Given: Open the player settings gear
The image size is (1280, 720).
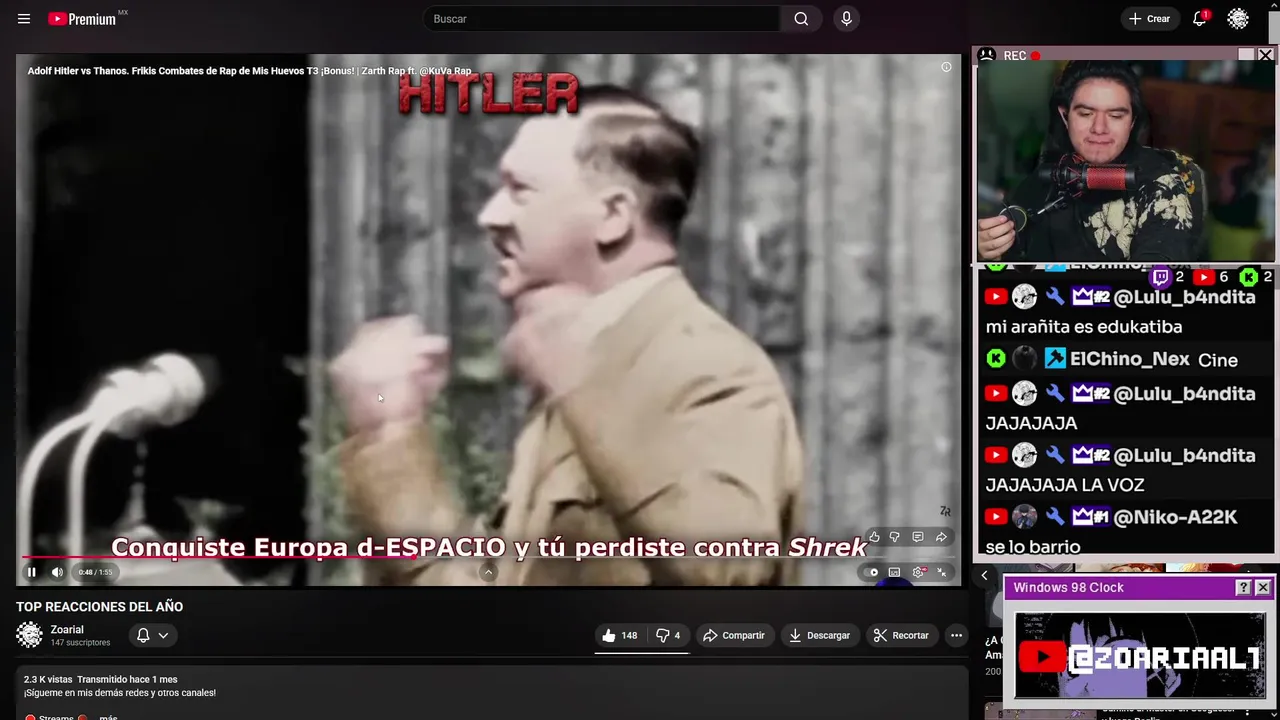Looking at the screenshot, I should 918,572.
